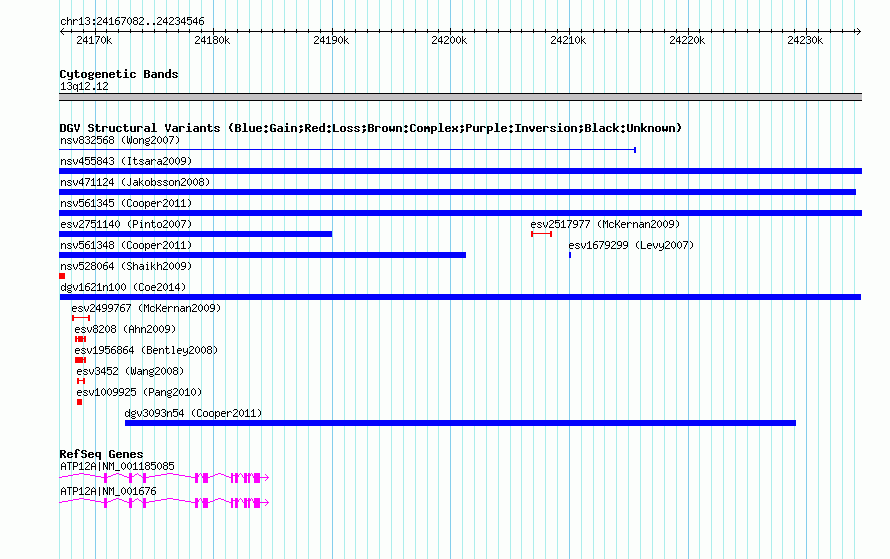The width and height of the screenshot is (890, 559).
Task: Open the ATP12A|NM_001185085 gene label
Action: tap(117, 466)
